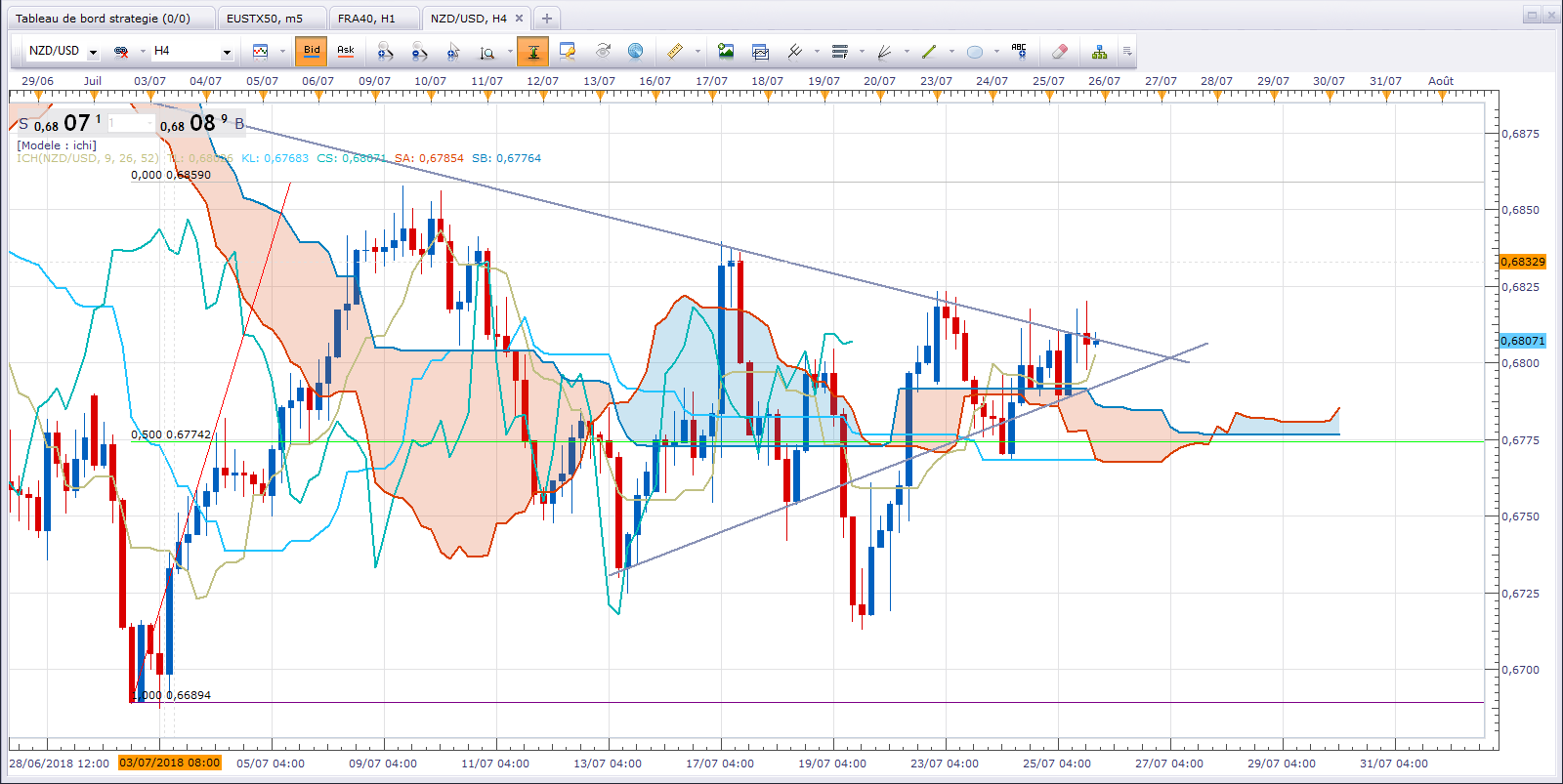Click the chart properties key icon

(x=568, y=51)
